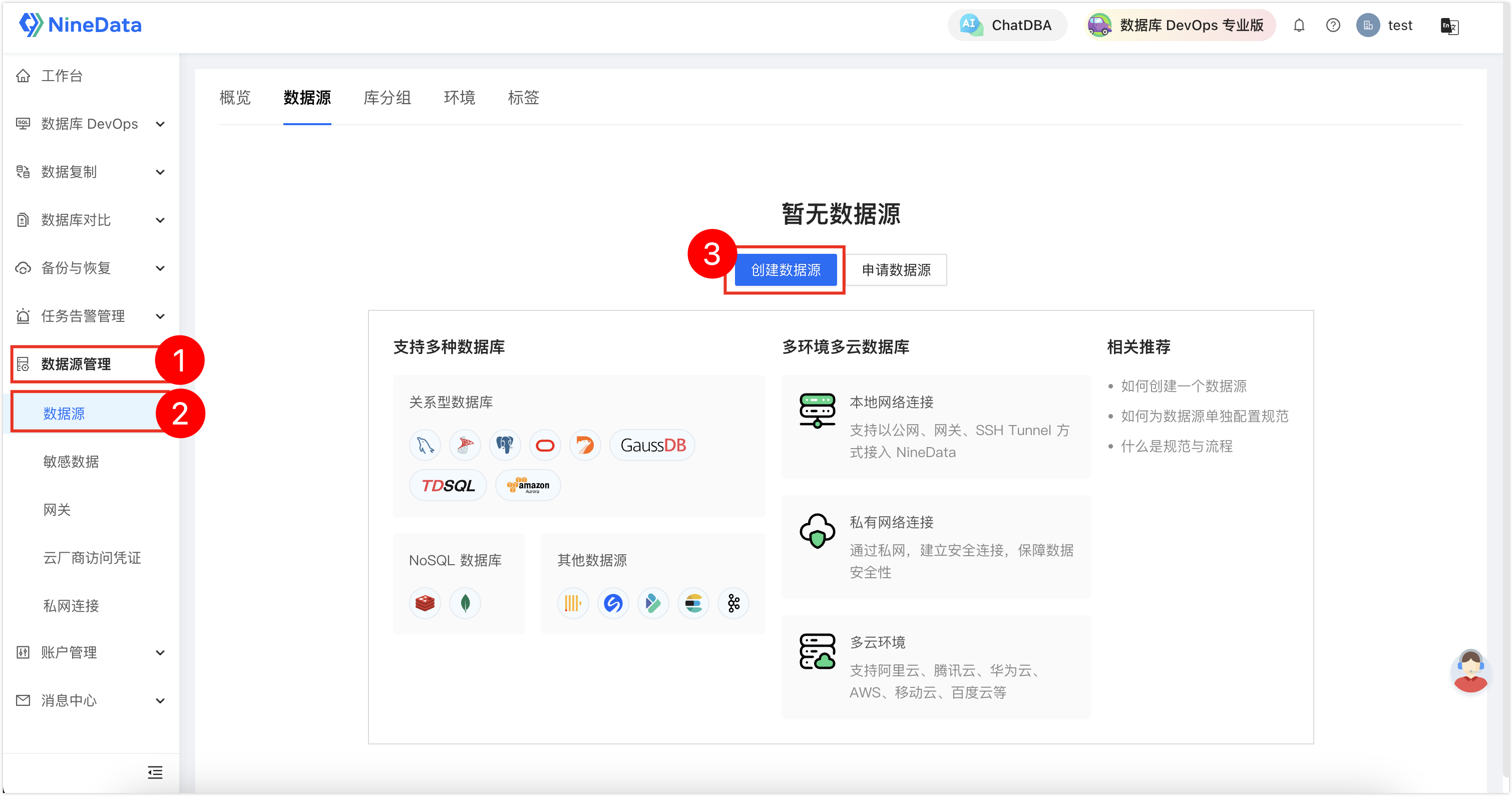Click the 数据库对比 document icon
The width and height of the screenshot is (1512, 796).
(23, 220)
